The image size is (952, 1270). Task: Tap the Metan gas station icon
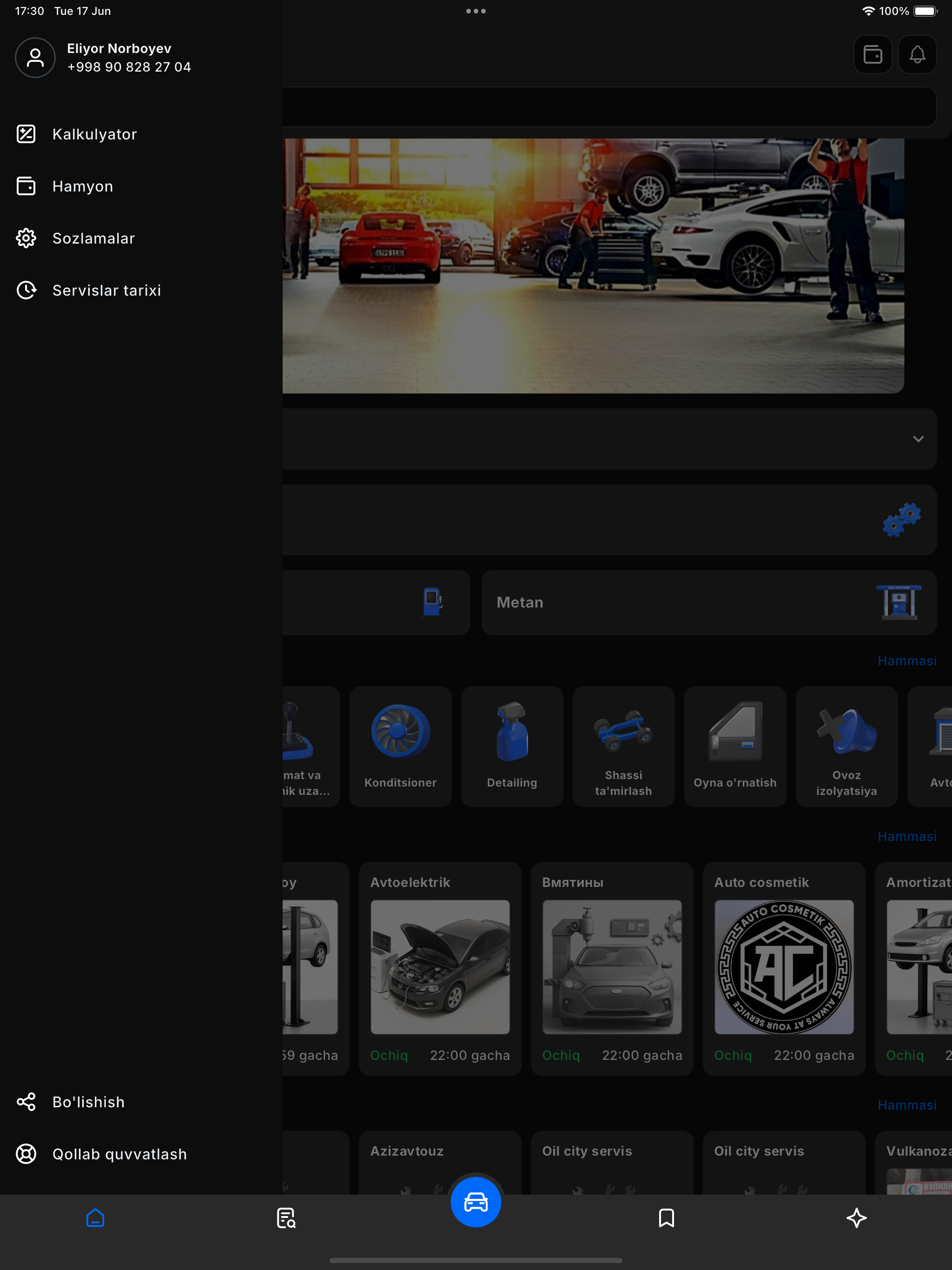(x=899, y=602)
